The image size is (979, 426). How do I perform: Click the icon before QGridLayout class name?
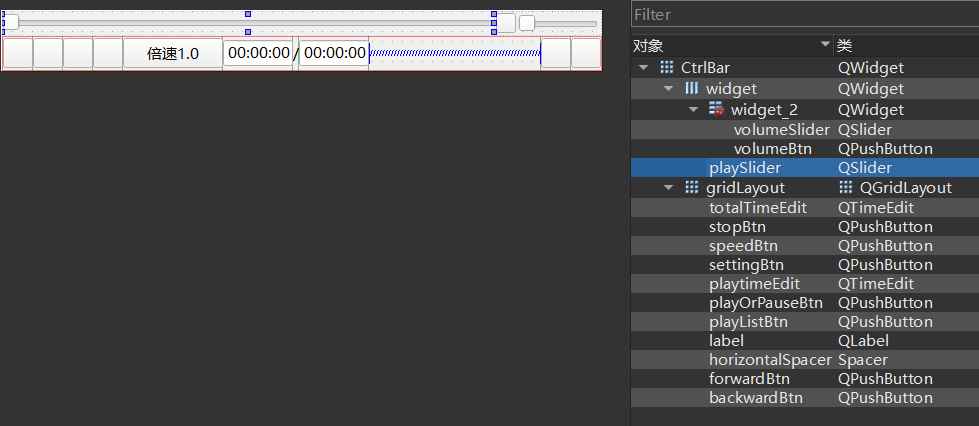click(x=846, y=188)
